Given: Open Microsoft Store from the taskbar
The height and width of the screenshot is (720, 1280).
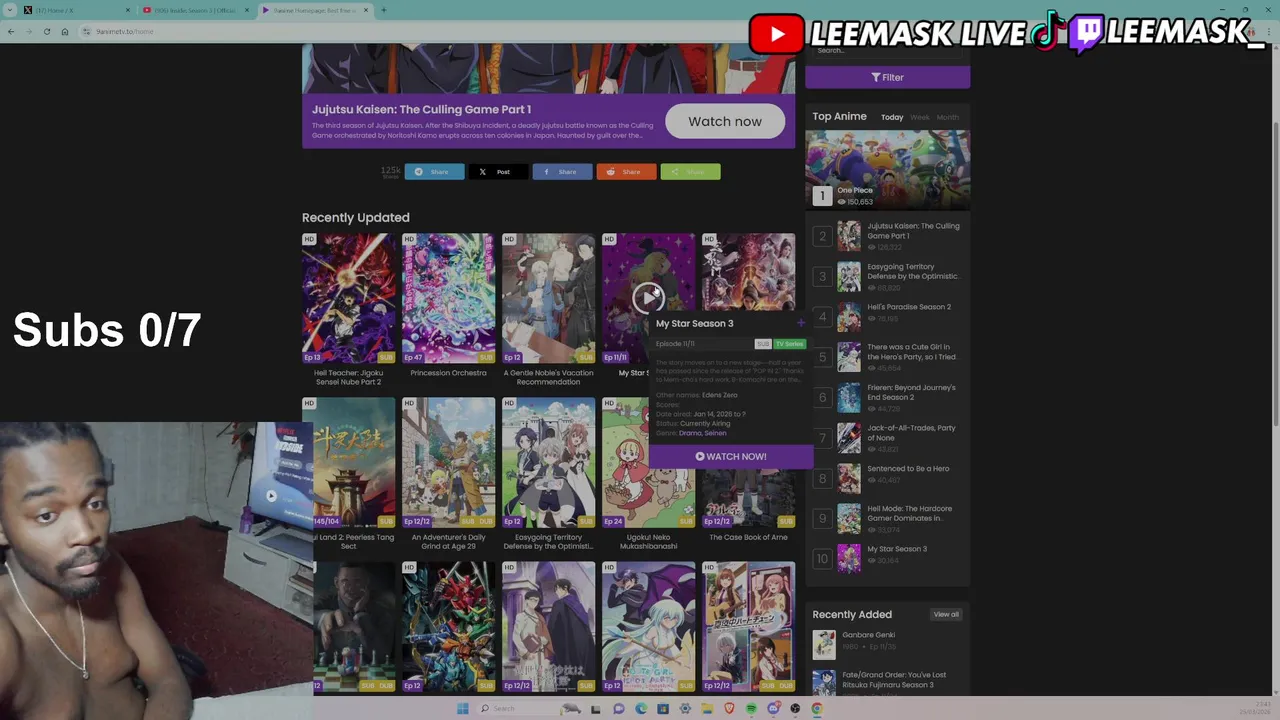Looking at the screenshot, I should (x=663, y=708).
